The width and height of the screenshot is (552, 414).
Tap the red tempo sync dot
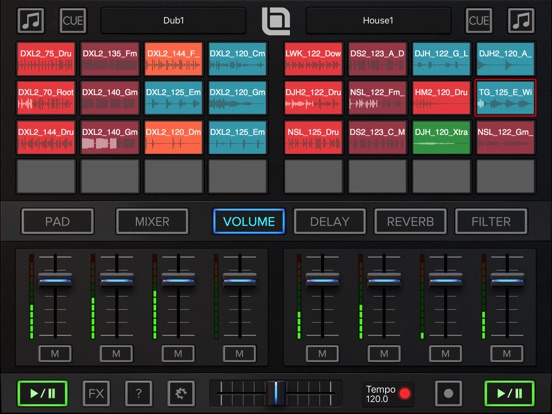[x=404, y=393]
